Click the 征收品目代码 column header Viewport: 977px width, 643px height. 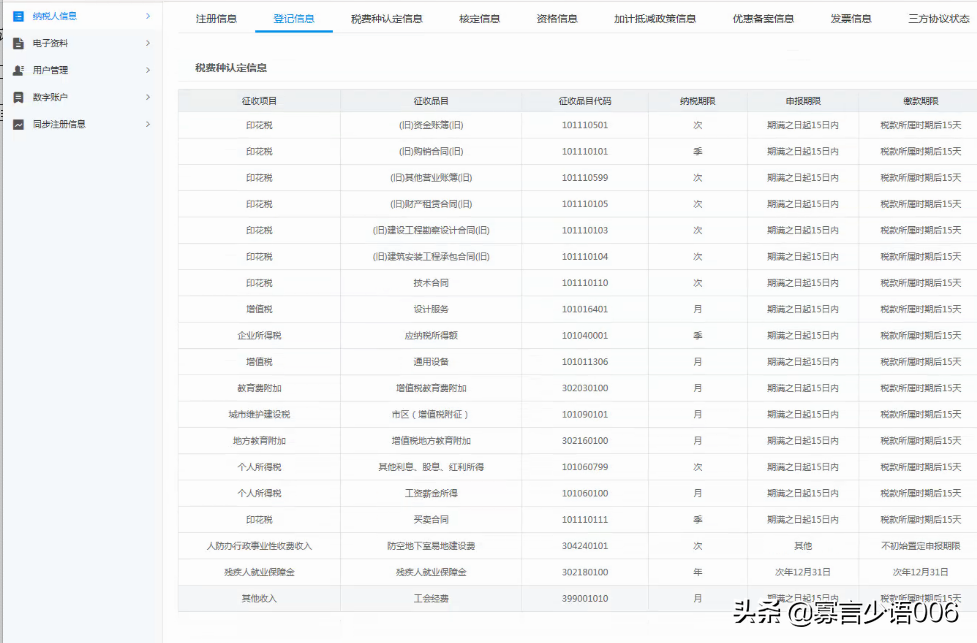pyautogui.click(x=584, y=101)
